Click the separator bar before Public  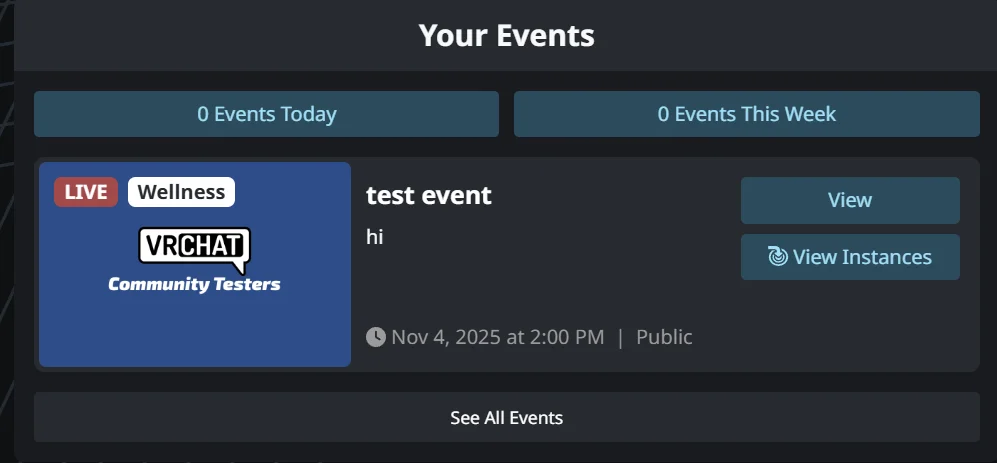620,337
